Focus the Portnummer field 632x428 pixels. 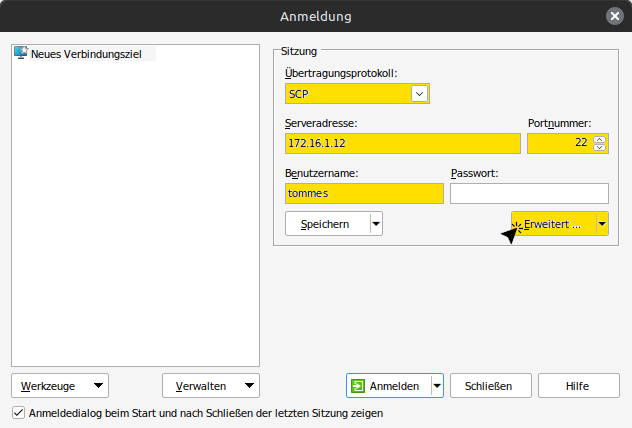tap(558, 144)
